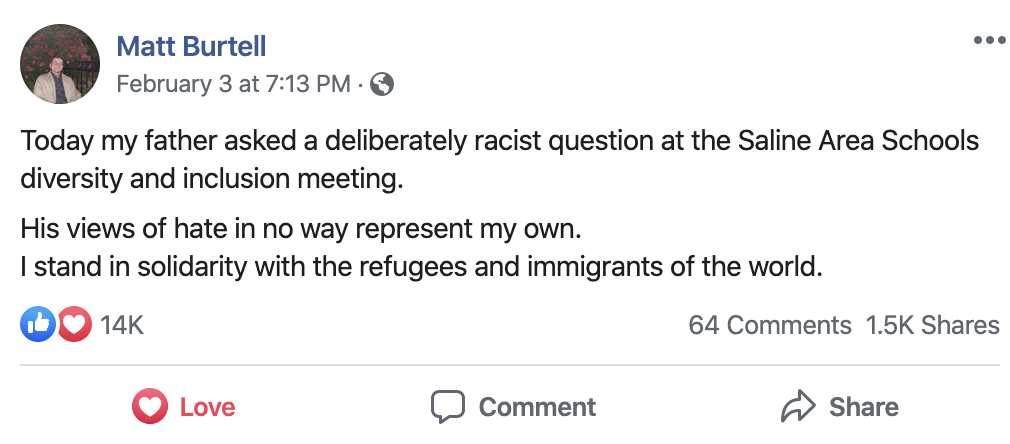Click the "His views of hate" sentence
The width and height of the screenshot is (1010, 444).
[x=300, y=228]
